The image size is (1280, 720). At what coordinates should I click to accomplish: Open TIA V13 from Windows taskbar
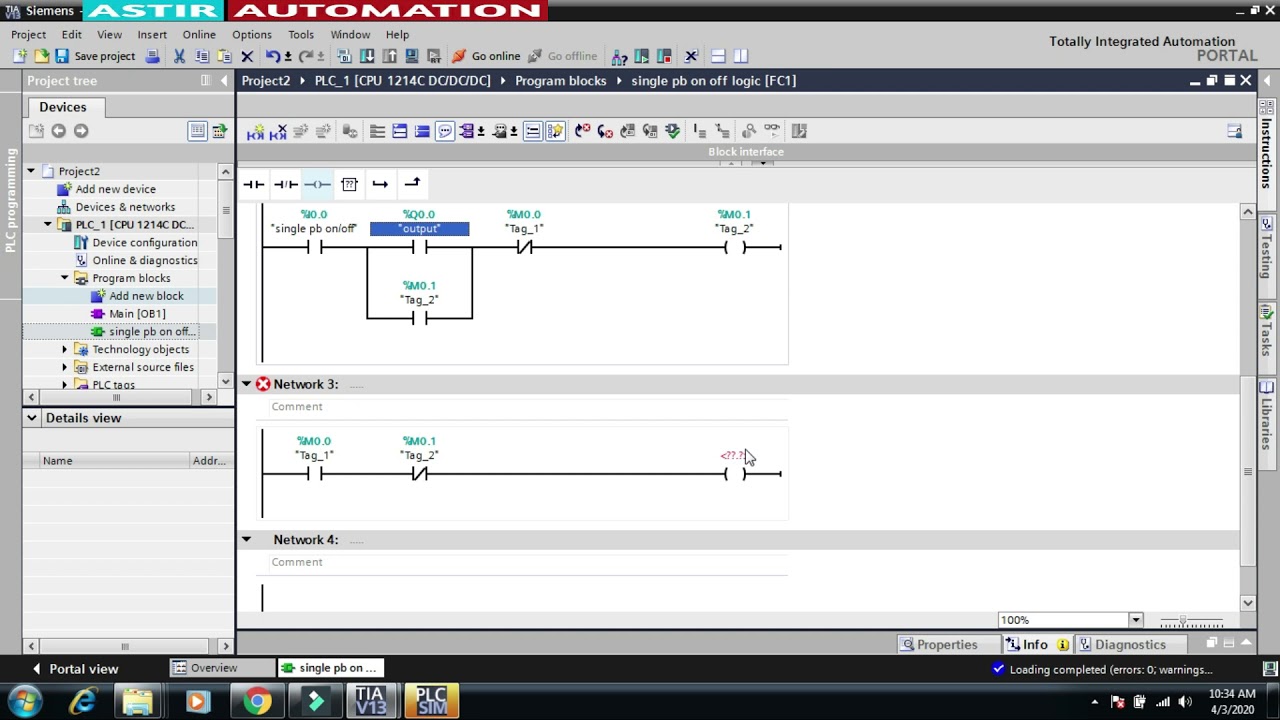click(x=370, y=700)
